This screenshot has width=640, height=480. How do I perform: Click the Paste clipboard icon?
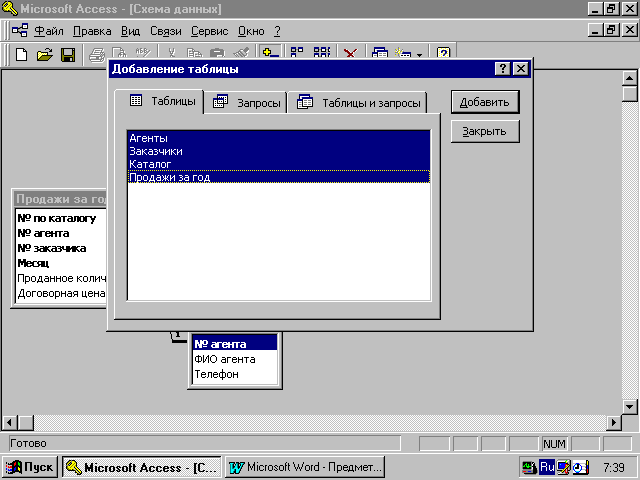click(x=217, y=54)
